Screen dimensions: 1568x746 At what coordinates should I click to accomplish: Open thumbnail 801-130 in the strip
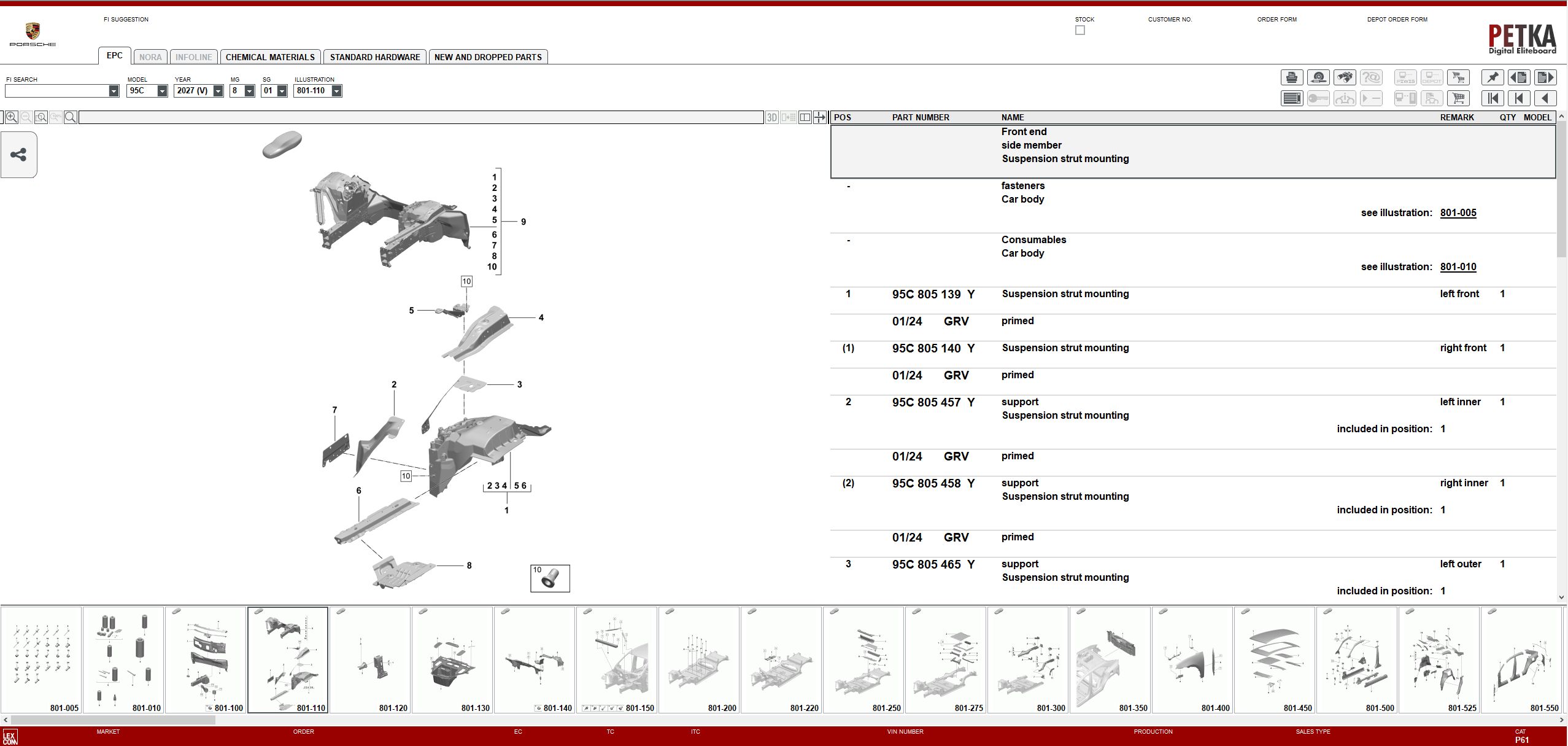point(452,660)
